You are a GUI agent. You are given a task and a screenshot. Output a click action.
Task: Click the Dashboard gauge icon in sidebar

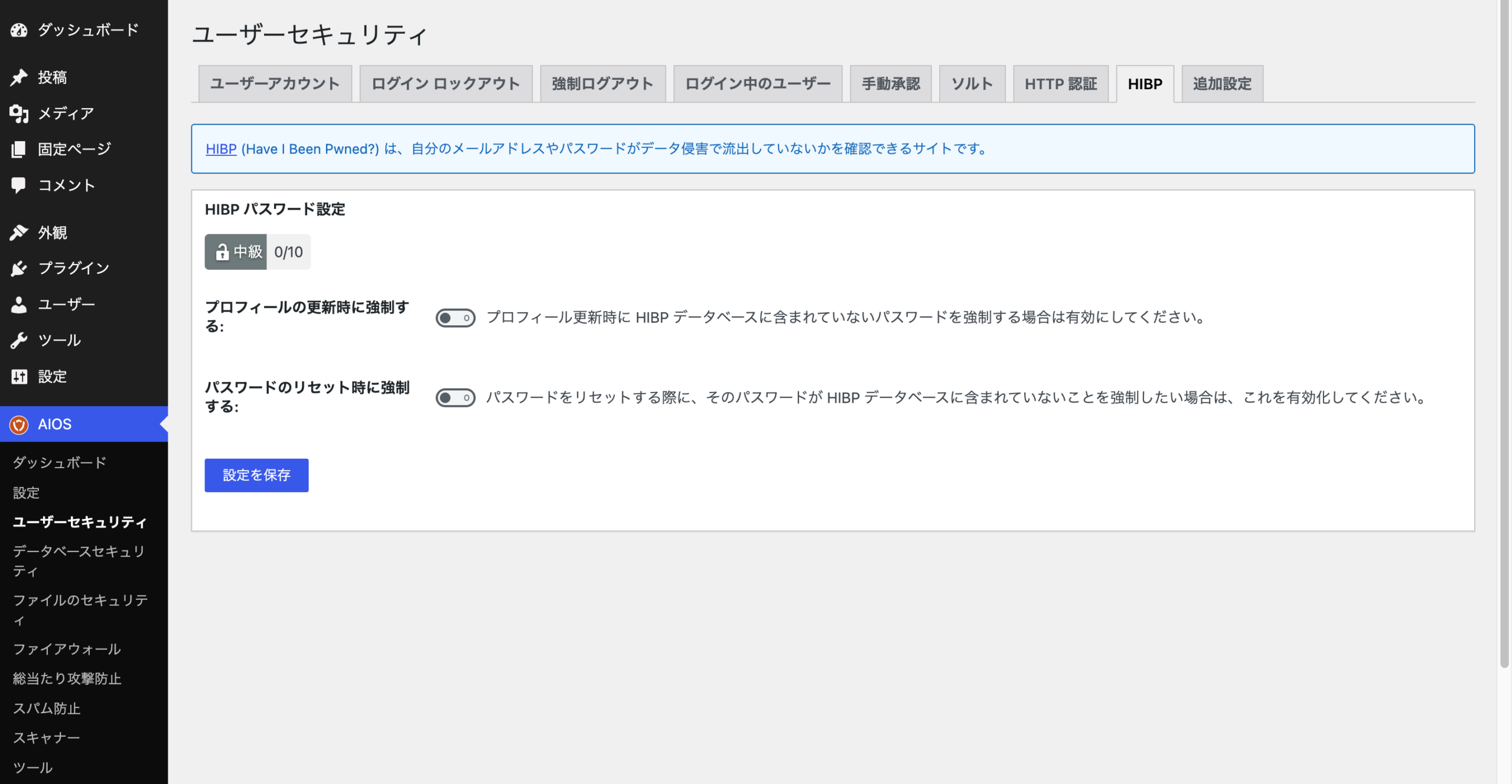(x=19, y=30)
